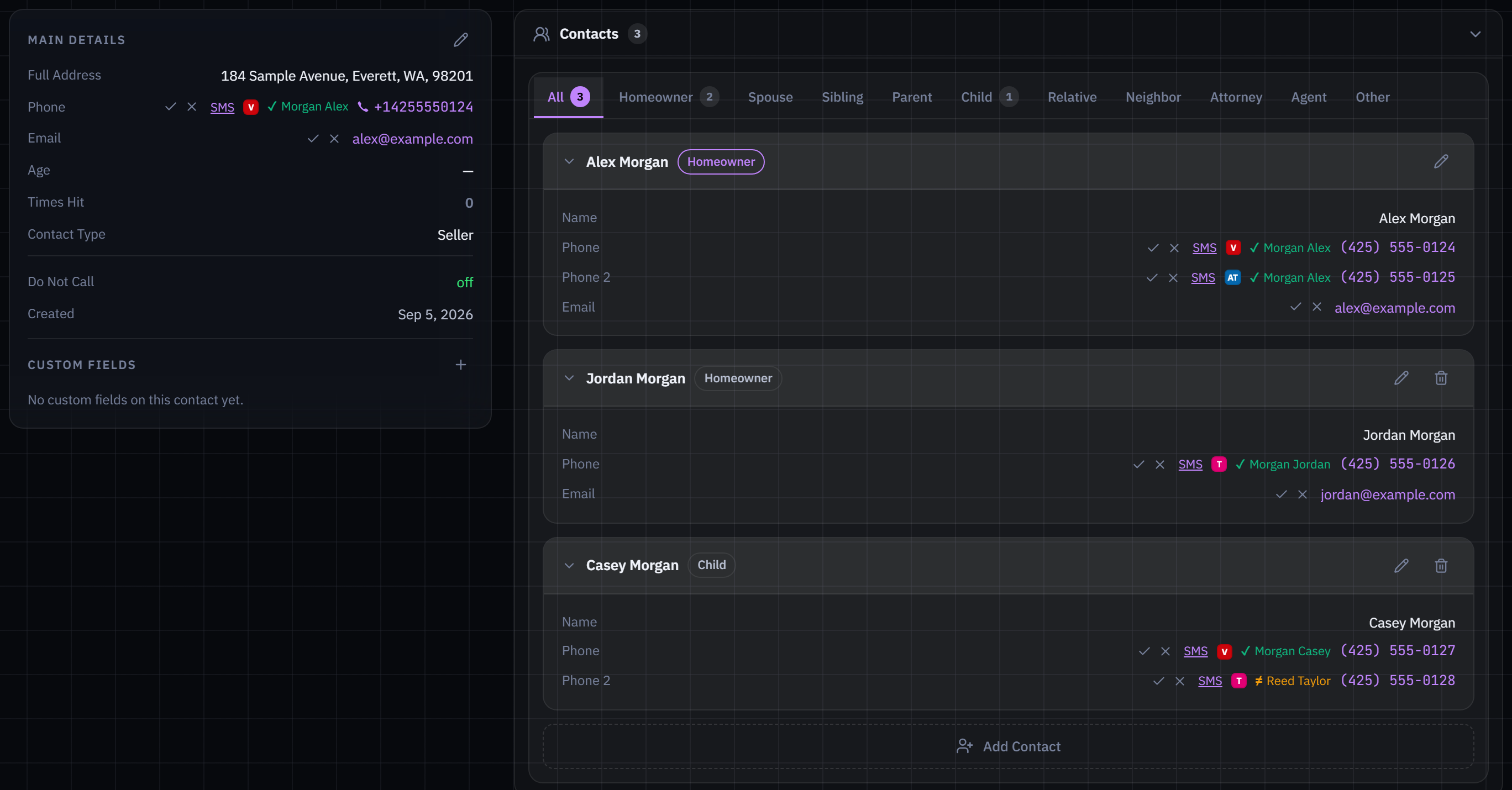Click SMS link in Main Details Phone
Image resolution: width=1512 pixels, height=790 pixels.
click(222, 107)
